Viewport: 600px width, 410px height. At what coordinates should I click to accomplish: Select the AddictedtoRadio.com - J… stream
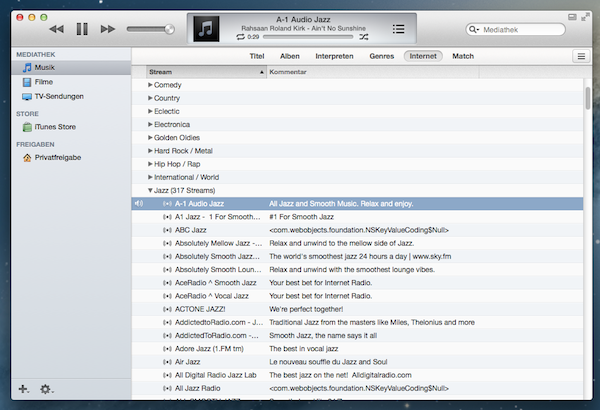[x=357, y=322]
